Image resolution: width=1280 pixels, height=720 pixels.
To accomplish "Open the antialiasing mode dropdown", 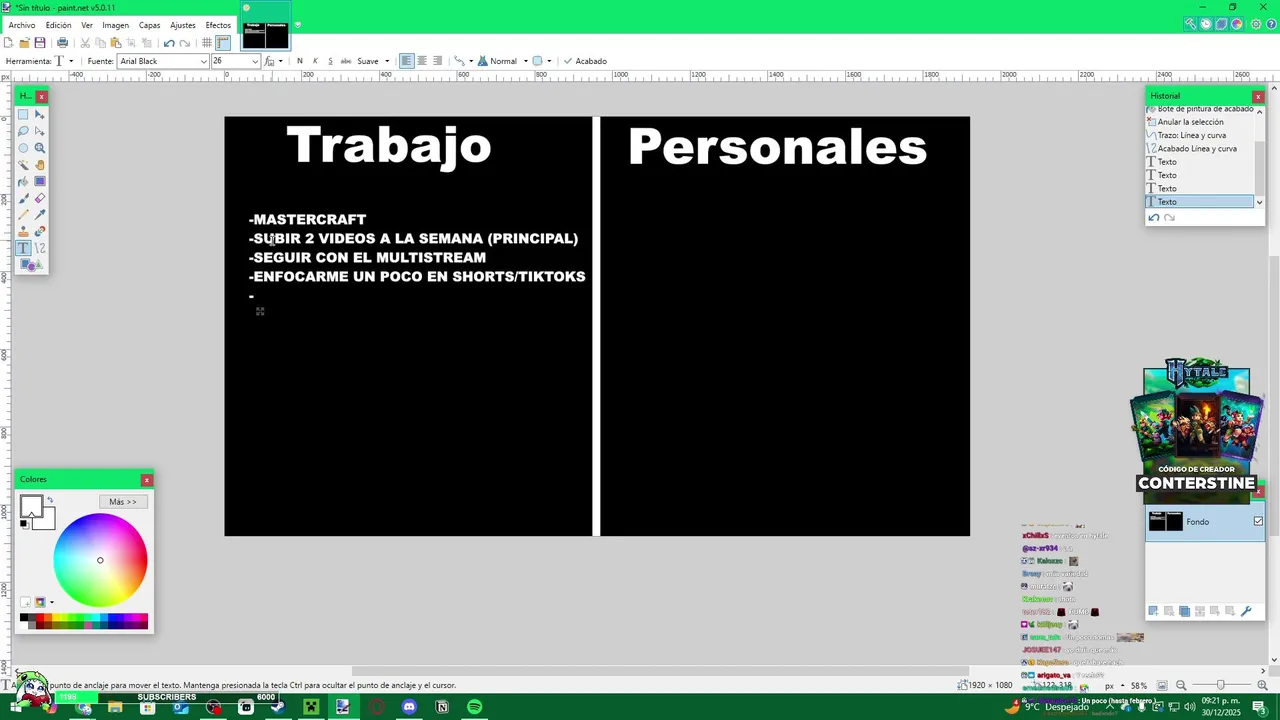I will pyautogui.click(x=542, y=61).
